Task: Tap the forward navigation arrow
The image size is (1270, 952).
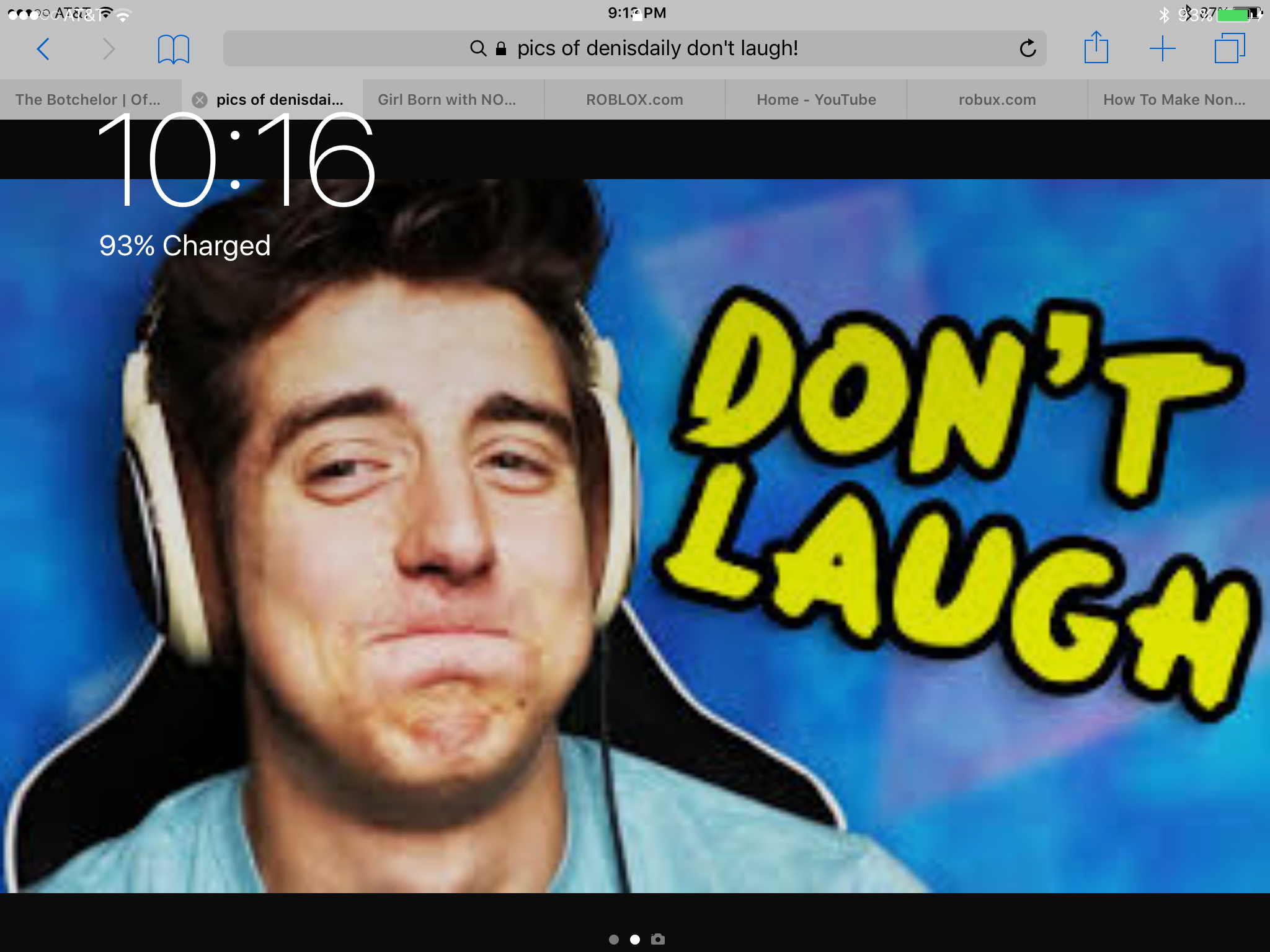Action: click(109, 49)
